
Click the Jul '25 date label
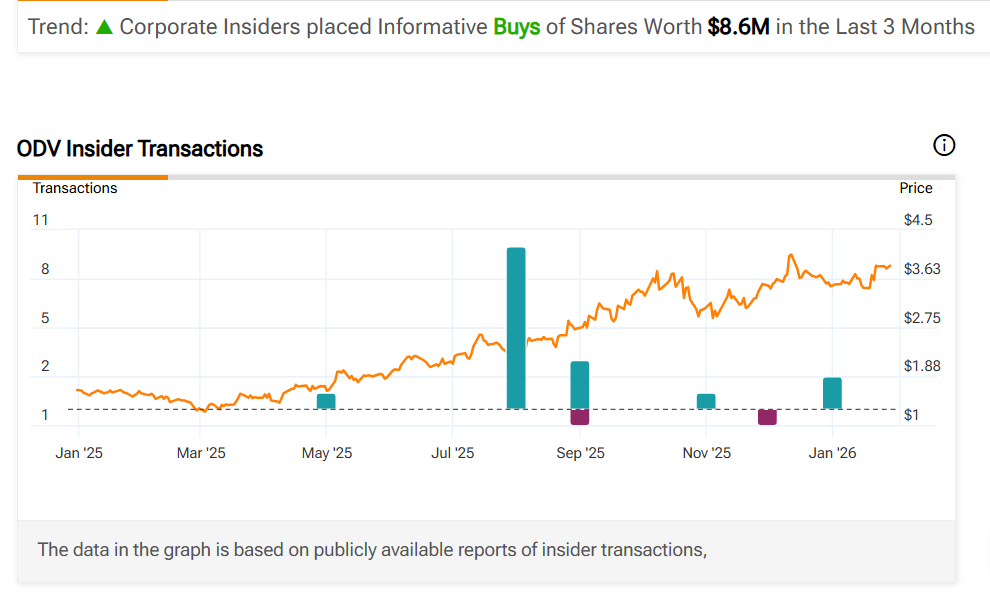(452, 453)
